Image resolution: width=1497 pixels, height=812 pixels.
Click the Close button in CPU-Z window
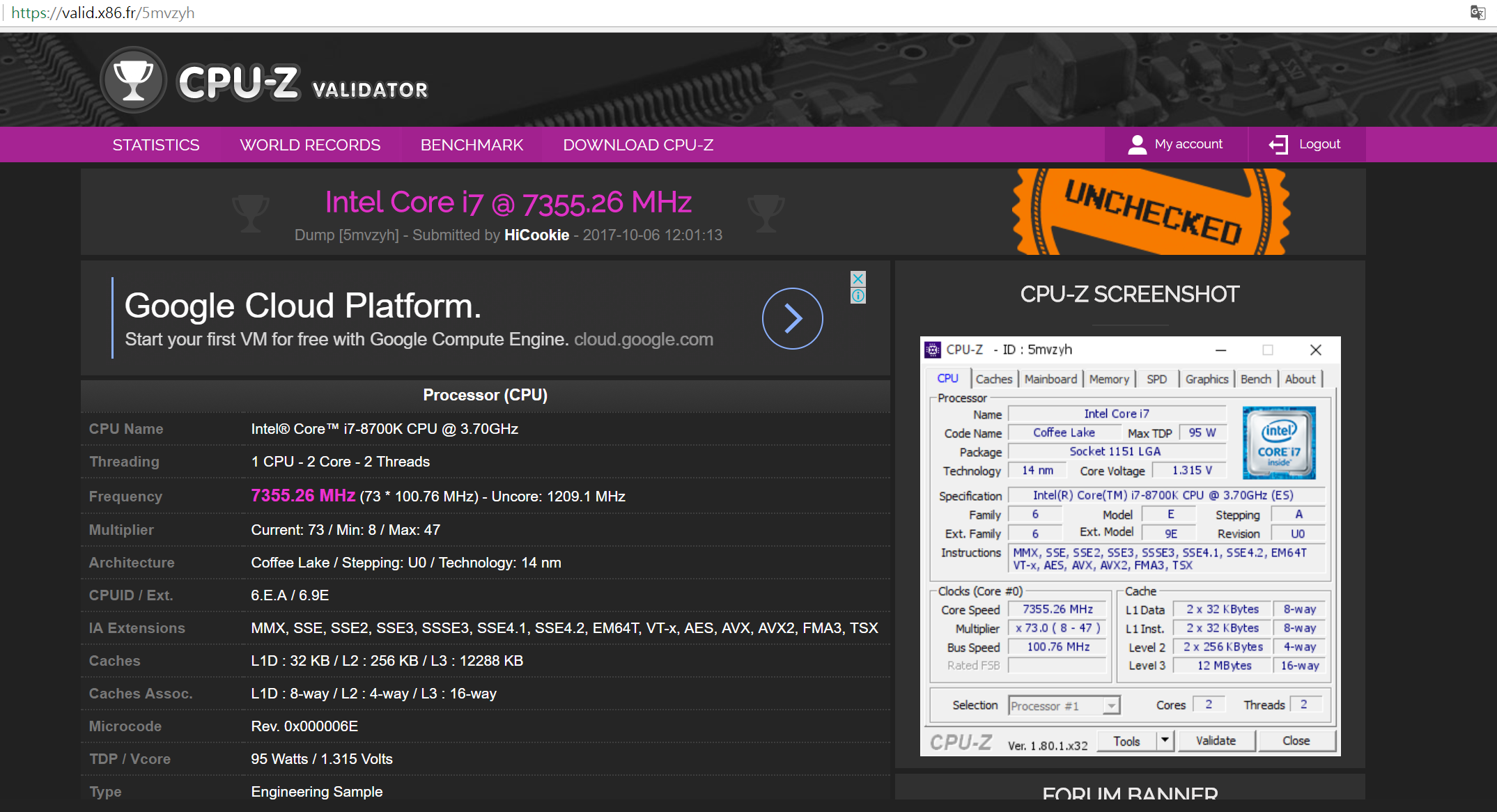[x=1296, y=741]
